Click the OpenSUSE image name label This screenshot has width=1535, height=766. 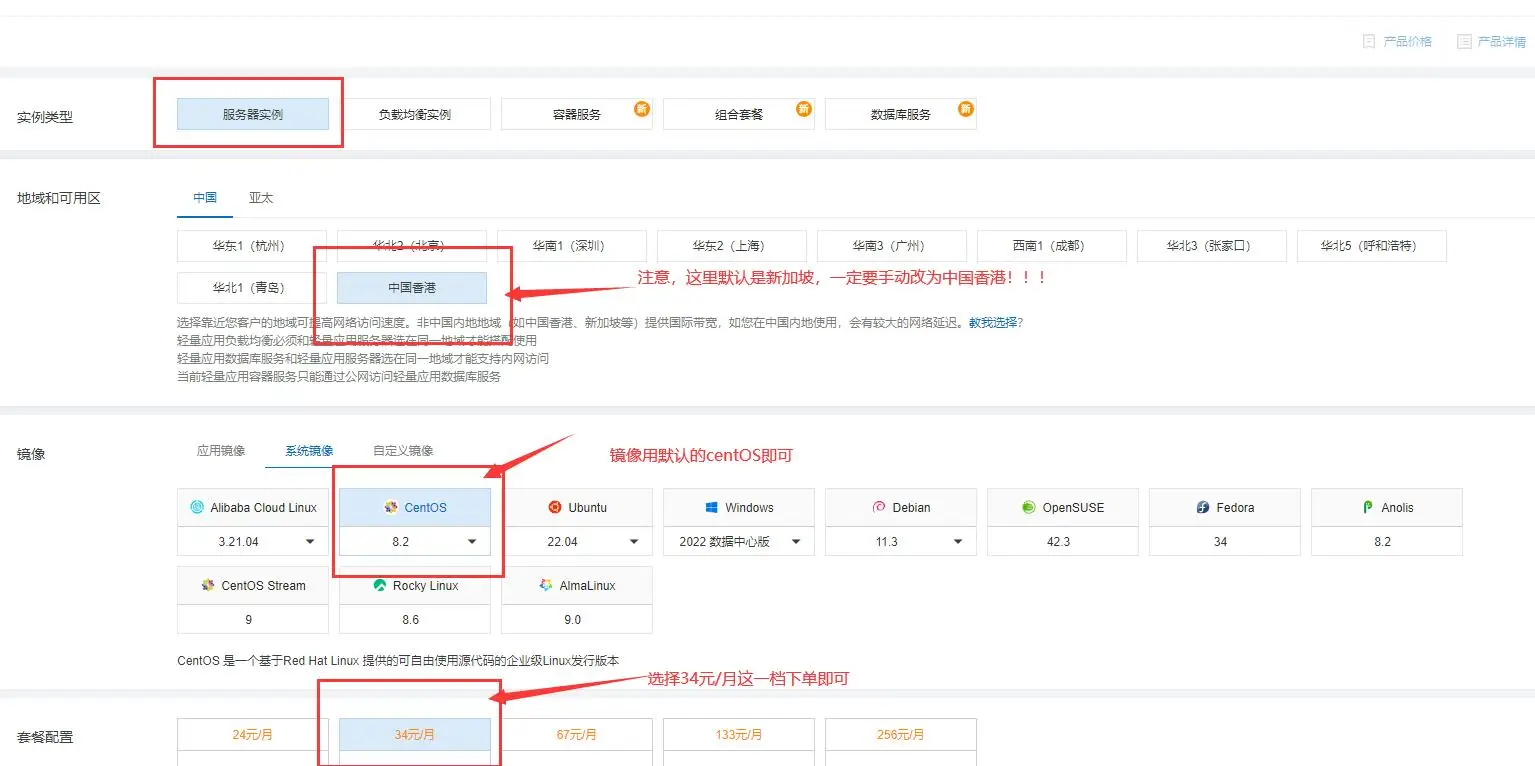[1073, 507]
